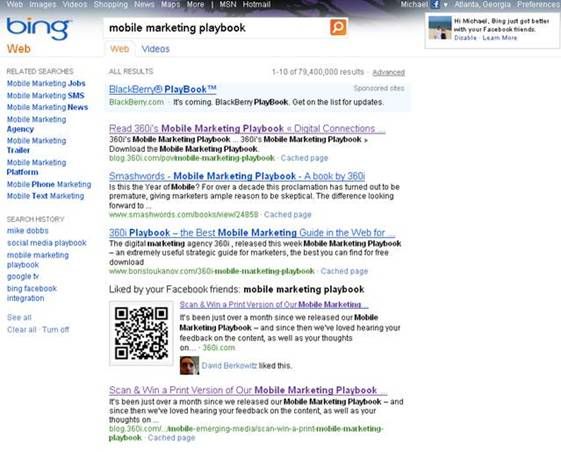The image size is (561, 452).
Task: Open the dropdown arrow next to Facebook icon
Action: pos(445,5)
